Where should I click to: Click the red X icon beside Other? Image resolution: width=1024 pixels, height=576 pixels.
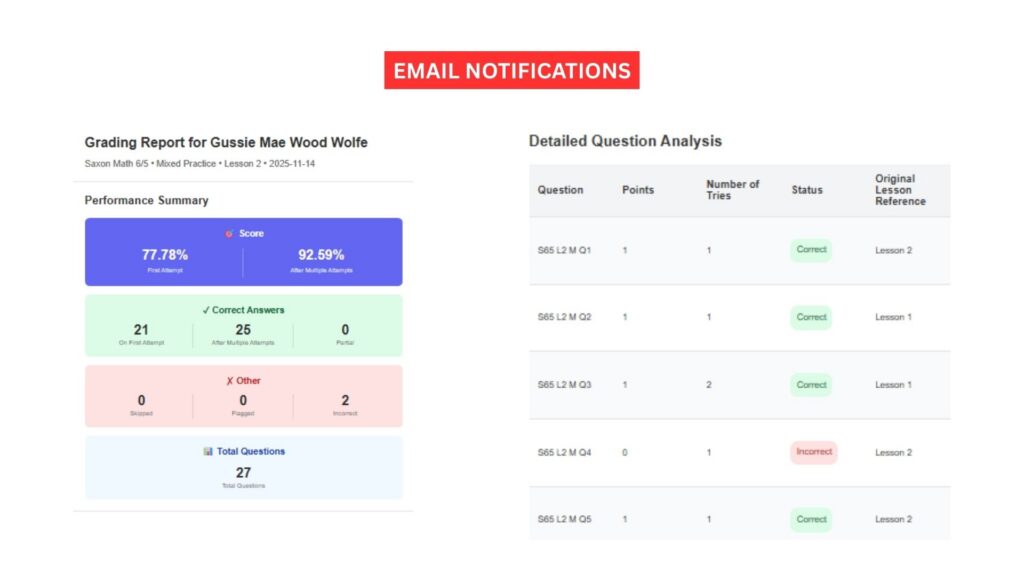tap(229, 381)
